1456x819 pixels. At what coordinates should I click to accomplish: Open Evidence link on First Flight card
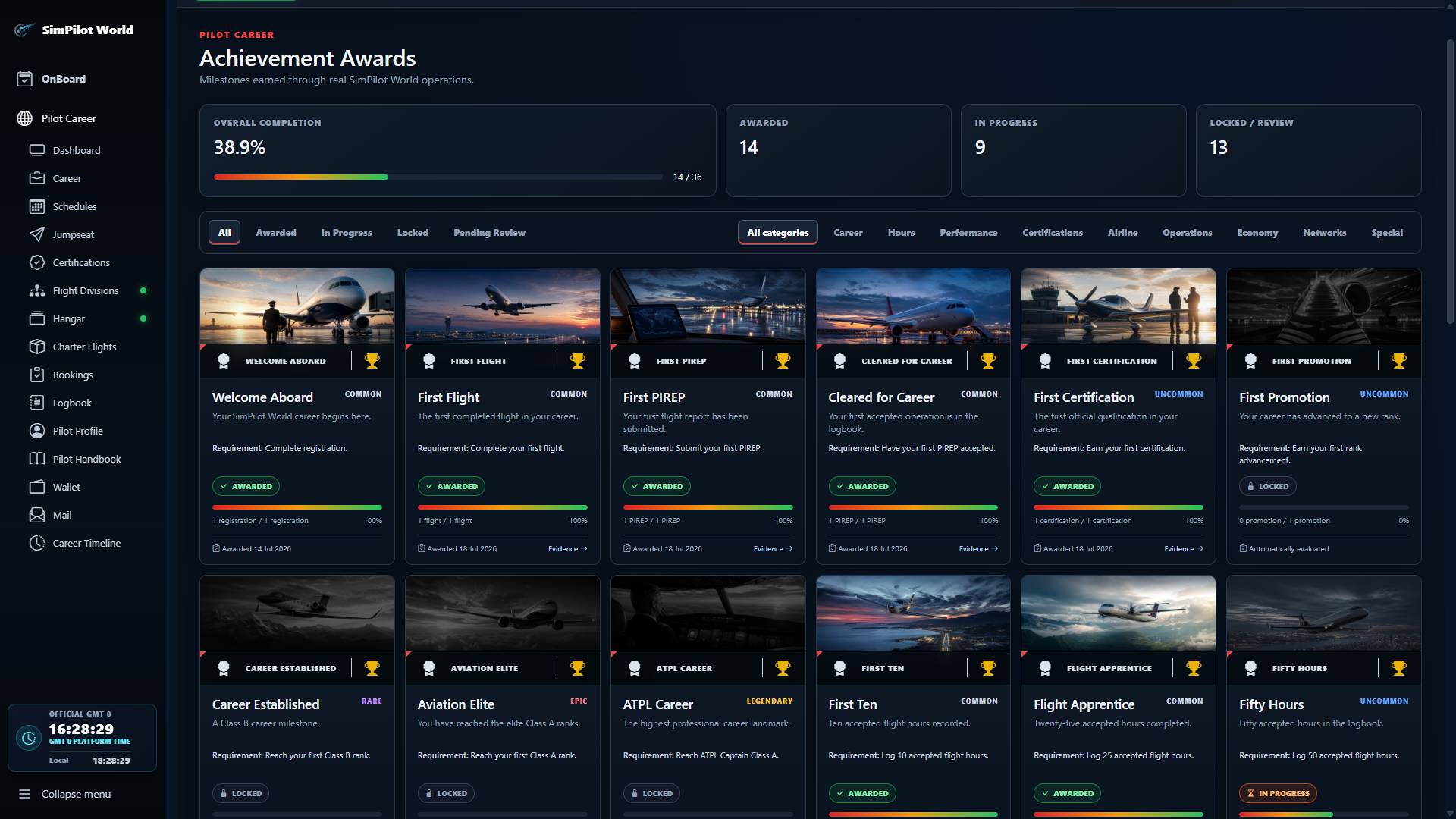pyautogui.click(x=567, y=548)
